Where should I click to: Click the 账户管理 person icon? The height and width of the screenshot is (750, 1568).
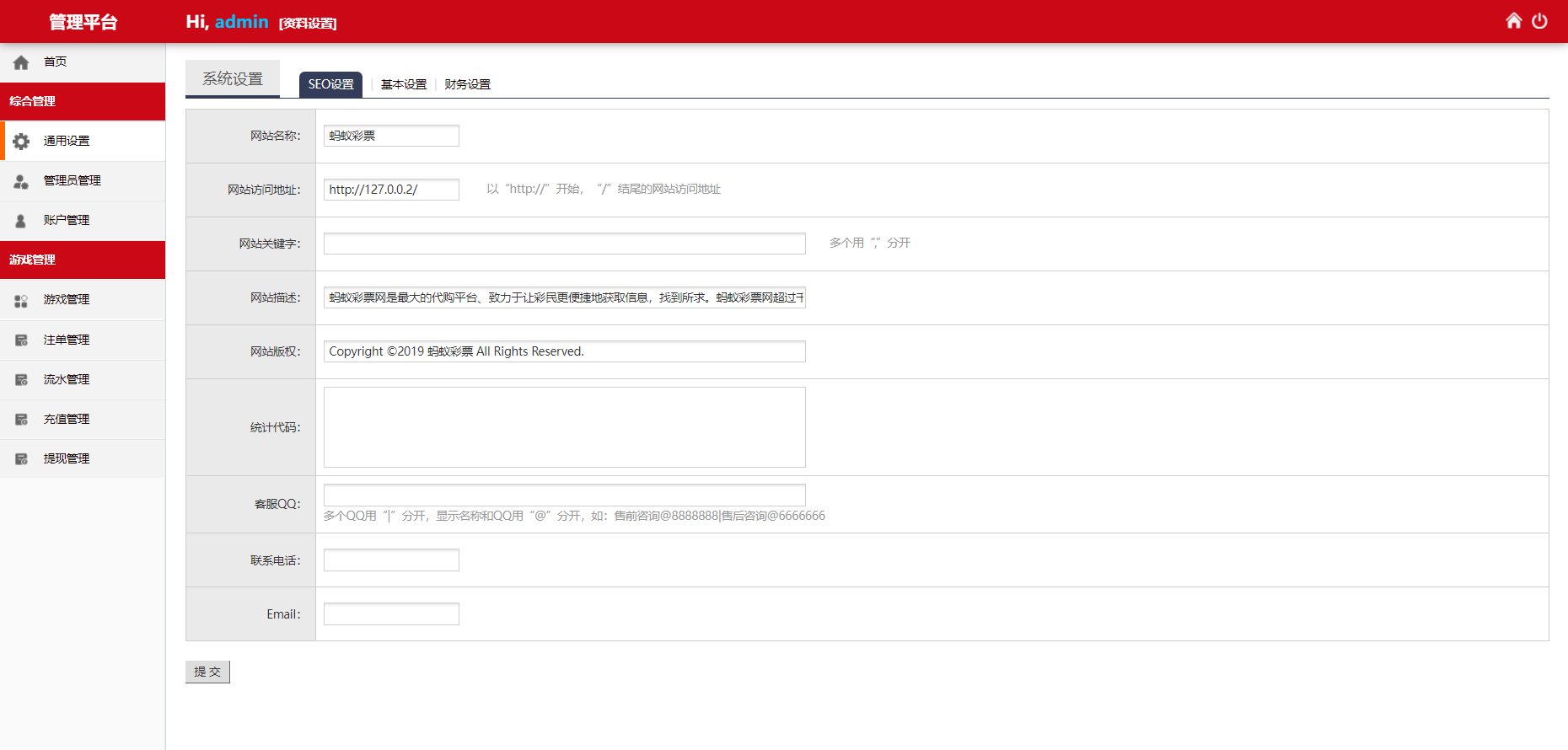tap(21, 221)
